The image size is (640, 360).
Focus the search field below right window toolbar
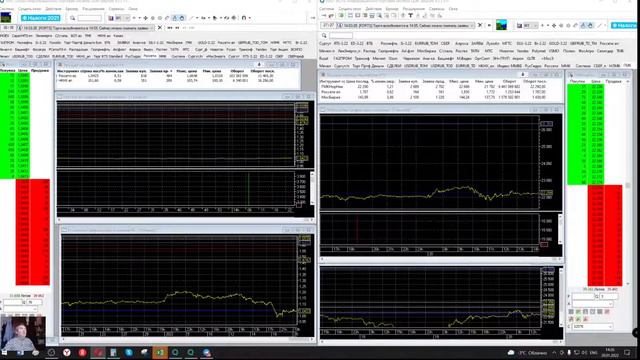(341, 36)
